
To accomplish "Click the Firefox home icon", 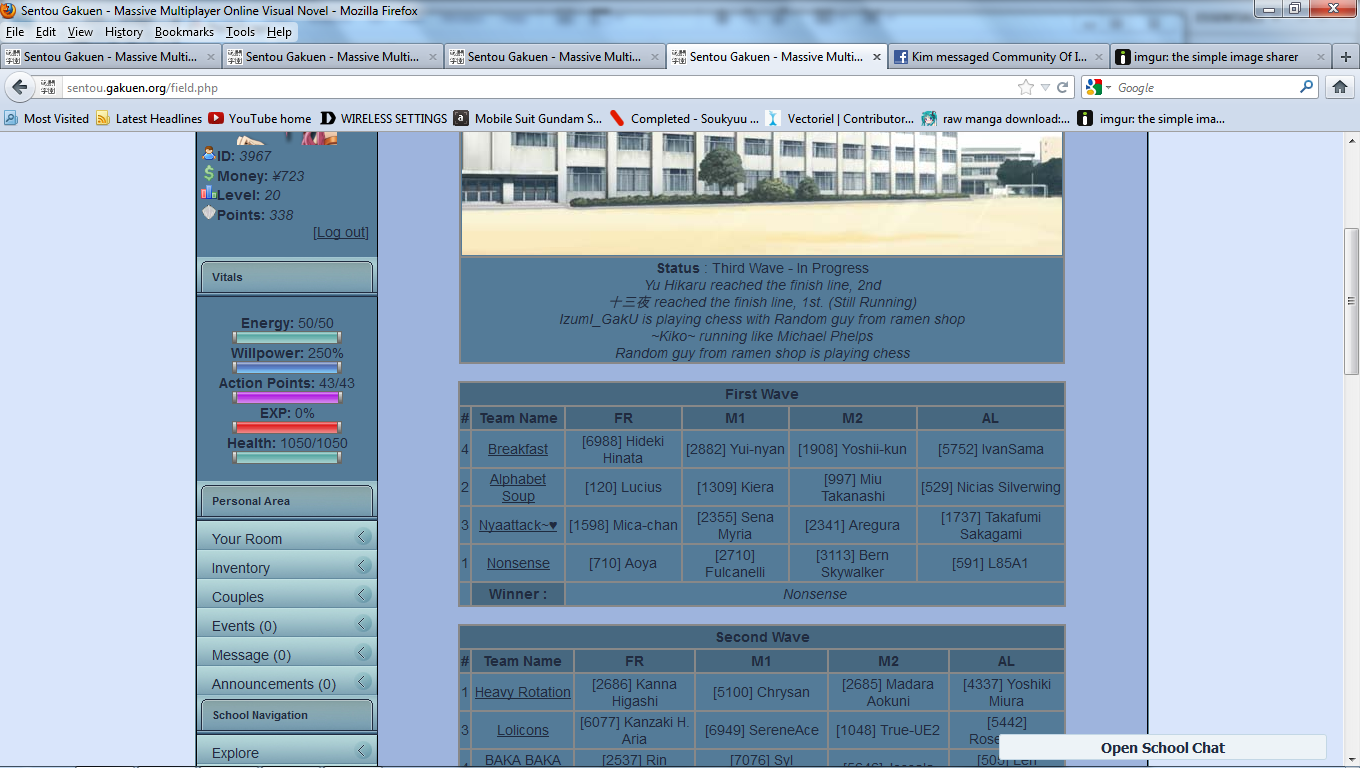I will 1340,88.
